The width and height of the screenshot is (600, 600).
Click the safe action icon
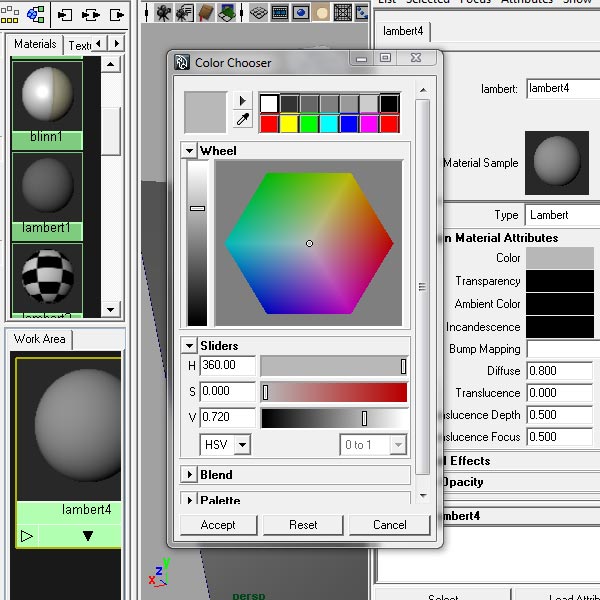tap(362, 13)
